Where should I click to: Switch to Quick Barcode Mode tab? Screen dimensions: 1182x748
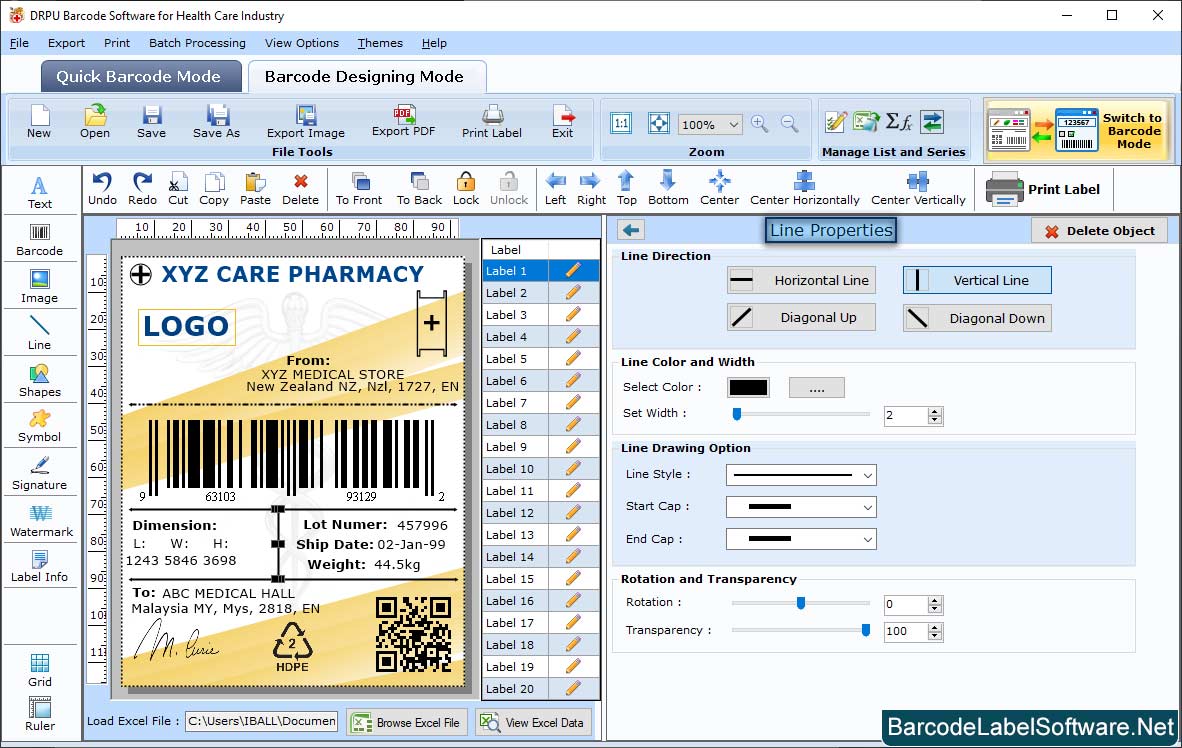pyautogui.click(x=141, y=77)
